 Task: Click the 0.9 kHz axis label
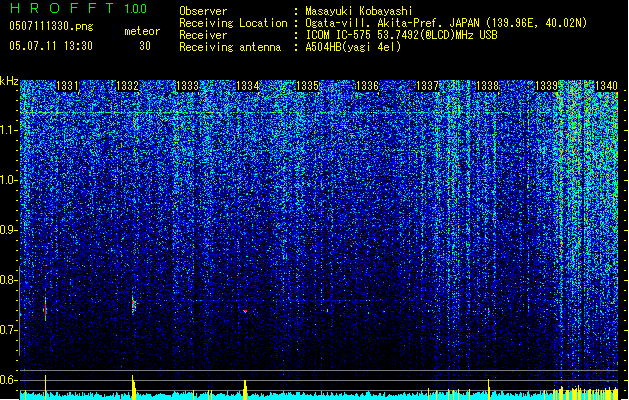click(8, 230)
